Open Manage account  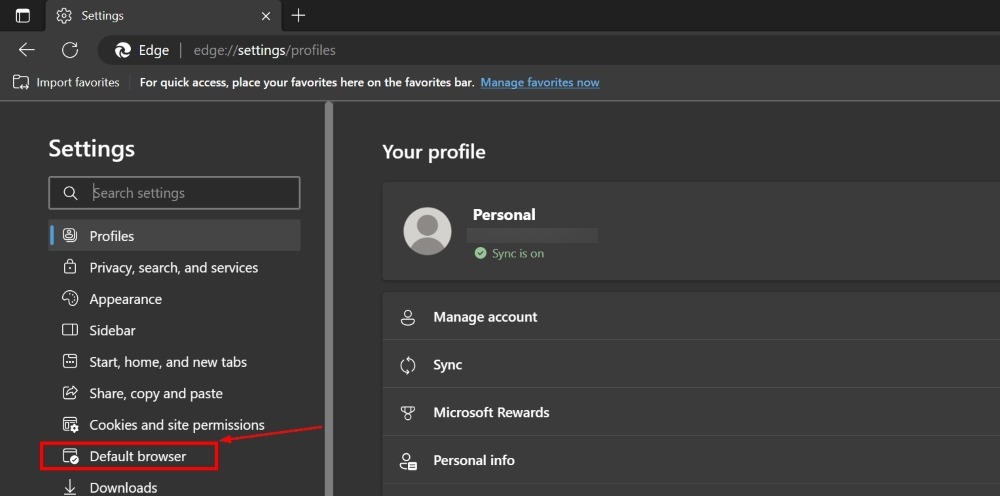pos(691,317)
